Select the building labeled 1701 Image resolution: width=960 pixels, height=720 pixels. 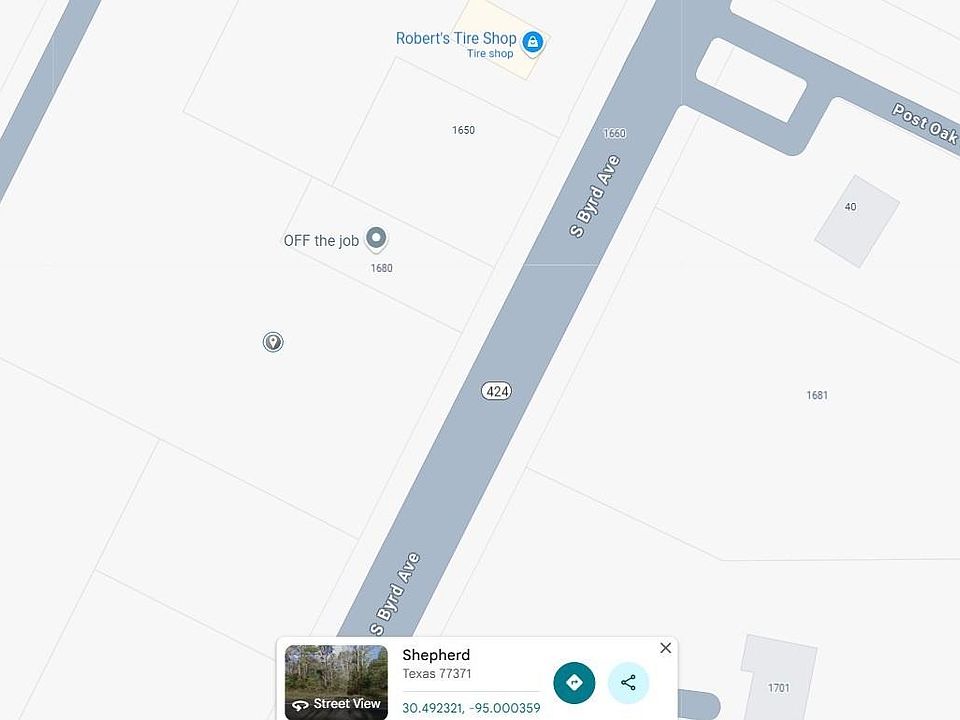(x=778, y=677)
